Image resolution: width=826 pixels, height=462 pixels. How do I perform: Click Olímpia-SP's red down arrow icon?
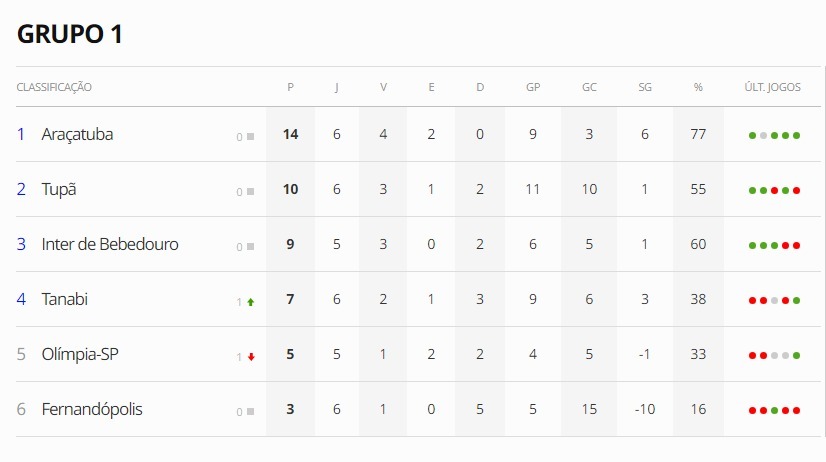pyautogui.click(x=250, y=356)
